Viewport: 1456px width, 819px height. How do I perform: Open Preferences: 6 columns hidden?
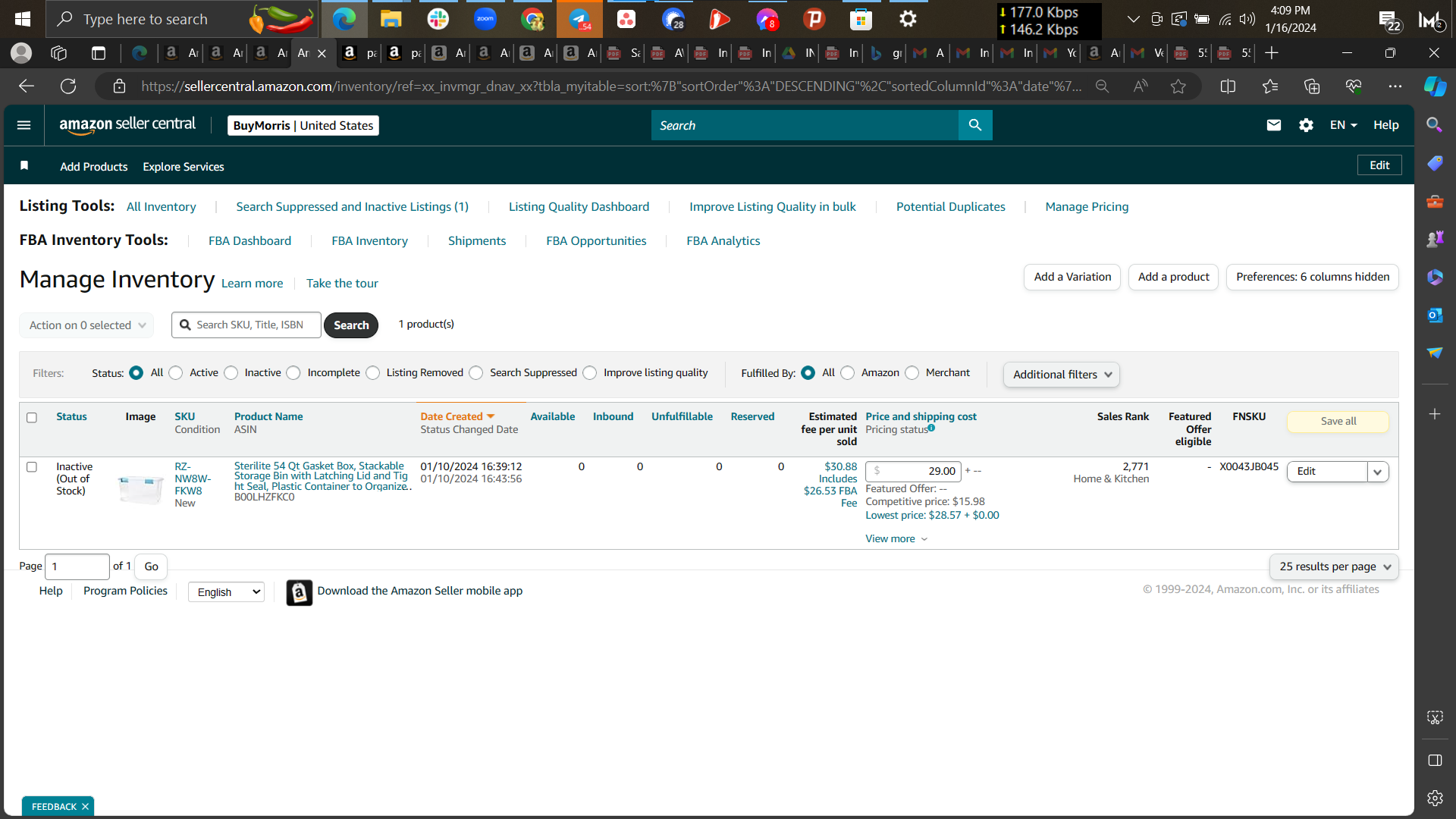tap(1313, 277)
